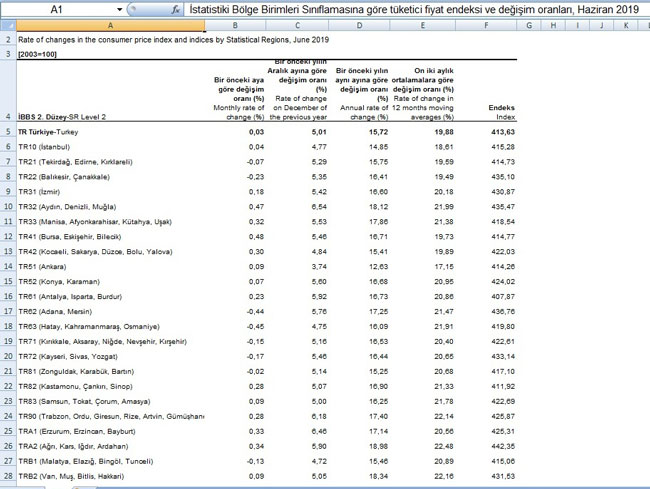
Task: Click 'Monthly rate of change (%)' header cell
Action: (x=239, y=112)
